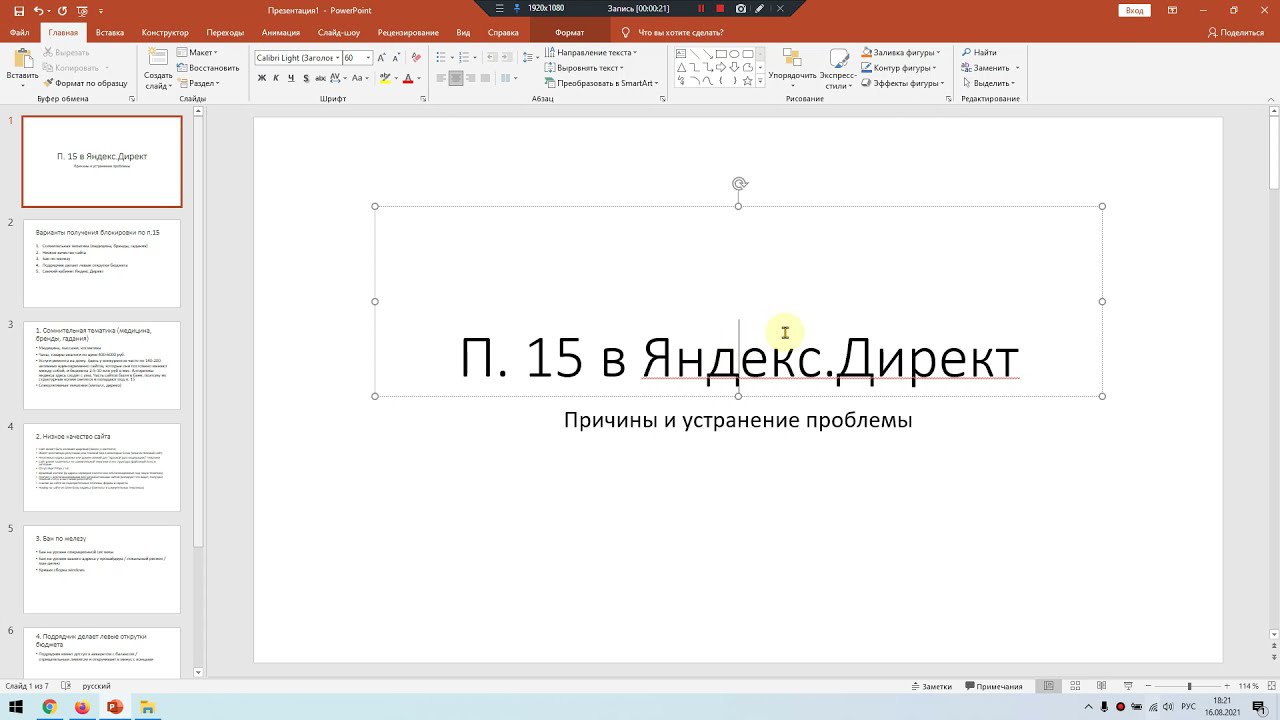The width and height of the screenshot is (1280, 720).
Task: Expand Select (Выделить) dropdown
Action: [x=988, y=84]
